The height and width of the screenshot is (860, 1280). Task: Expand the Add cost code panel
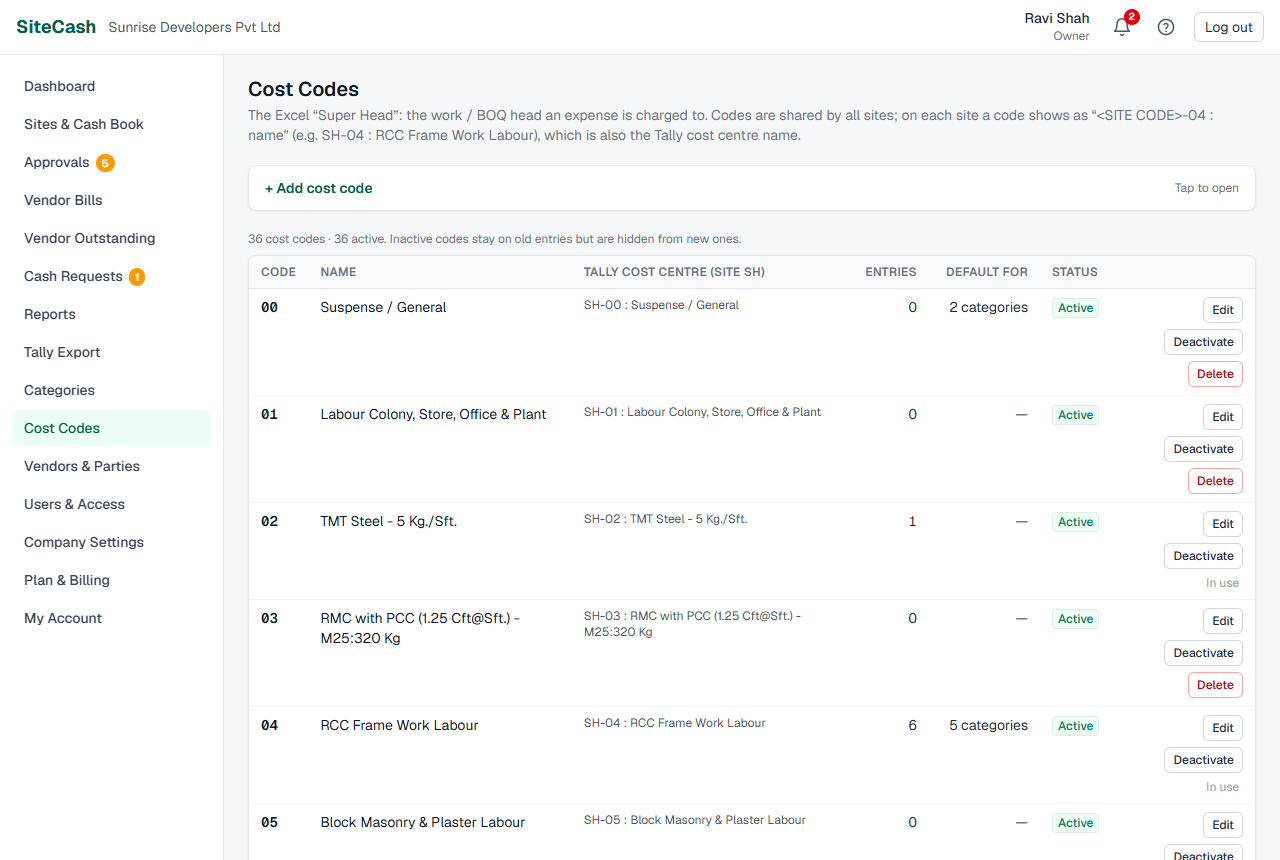(751, 188)
